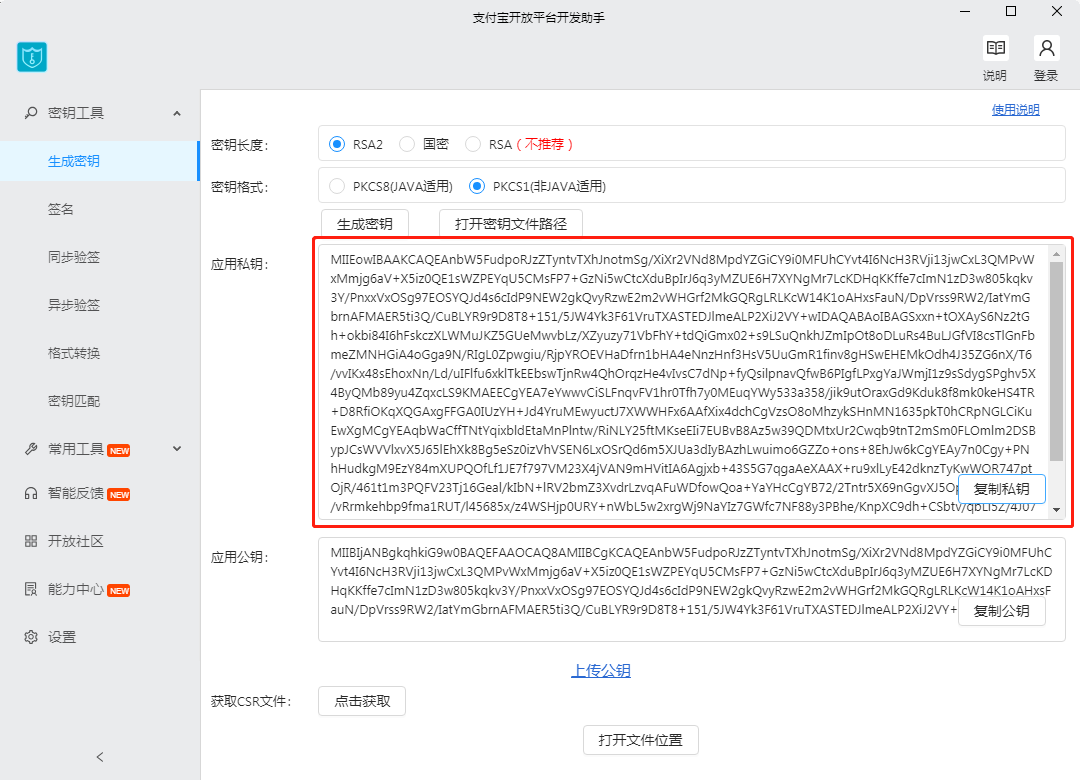The image size is (1080, 780).
Task: Select the RSA2 key length option
Action: pos(337,144)
